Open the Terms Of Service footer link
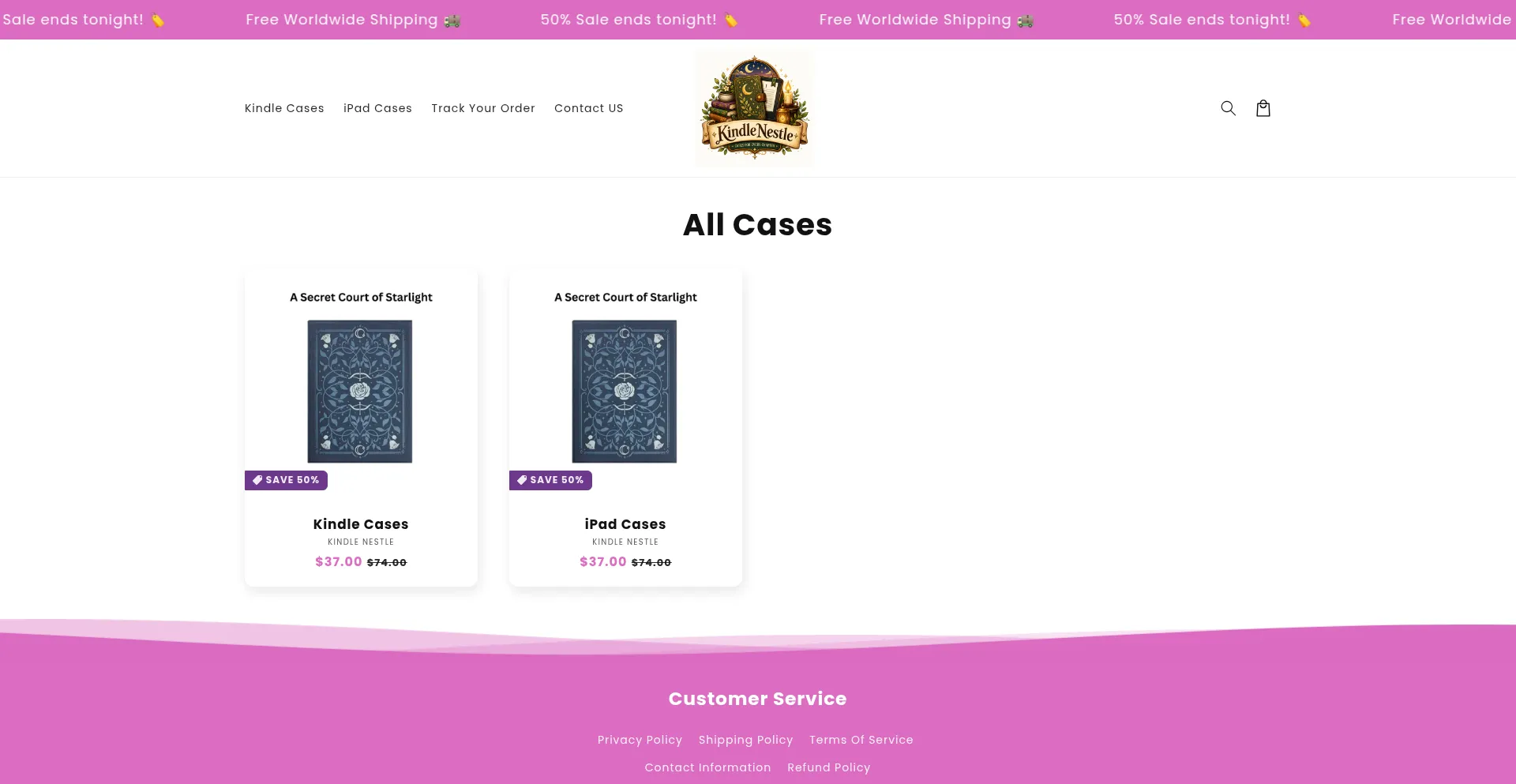This screenshot has height=784, width=1516. [x=861, y=740]
